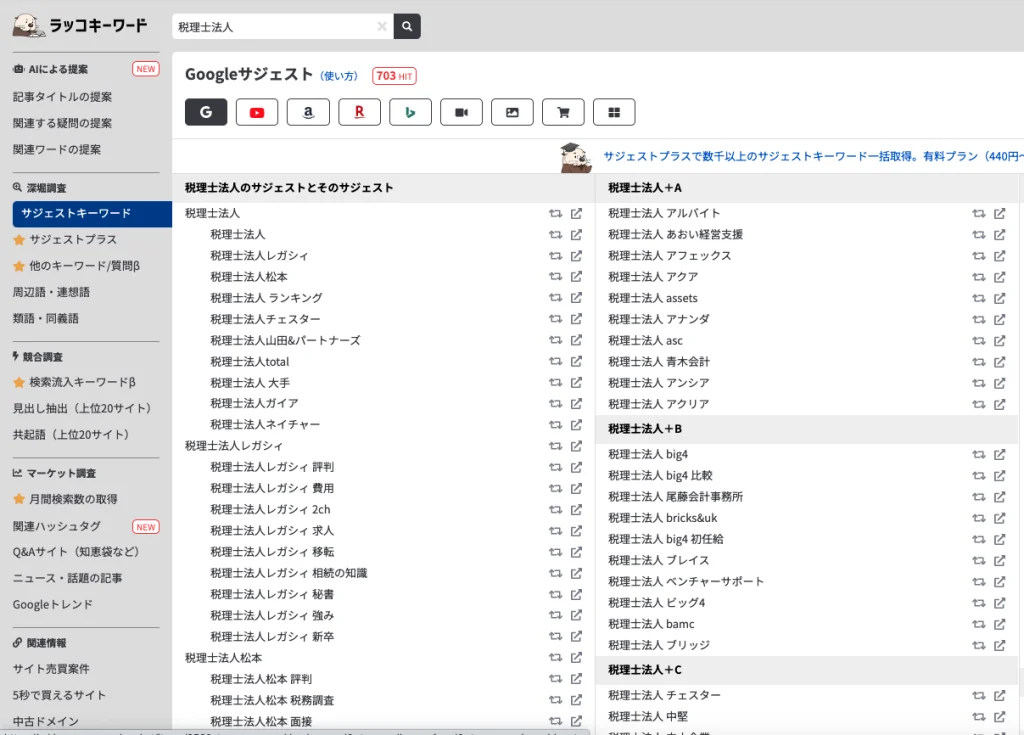This screenshot has width=1024, height=735.
Task: Select the Bing suggest source icon
Action: (410, 112)
